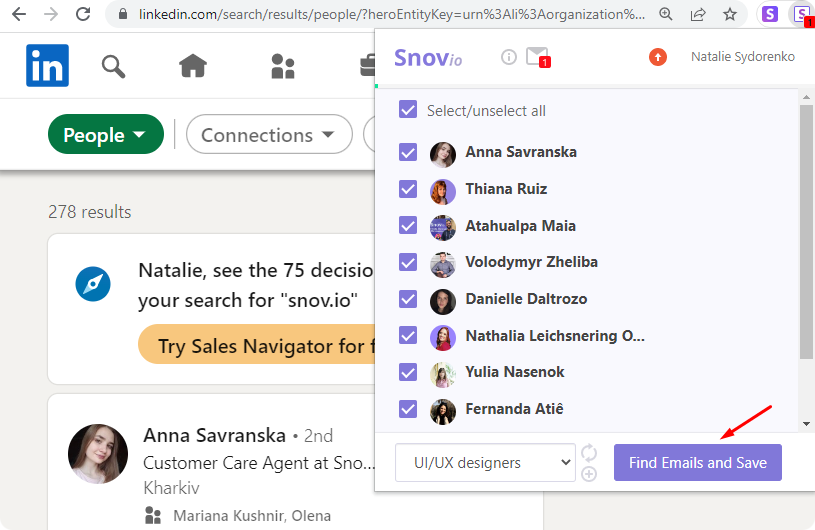Open Snov.io mail notifications icon
The image size is (815, 530).
point(538,57)
